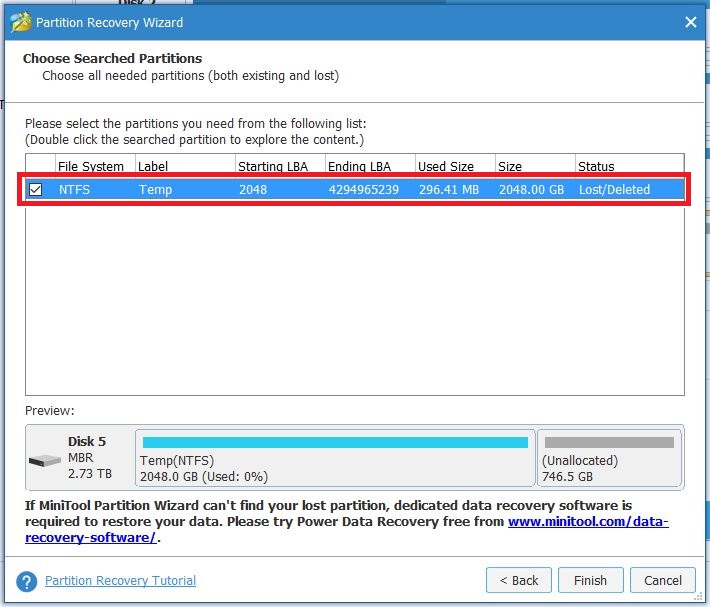The width and height of the screenshot is (710, 607).
Task: Click the 2048.00 GB size value
Action: (531, 189)
